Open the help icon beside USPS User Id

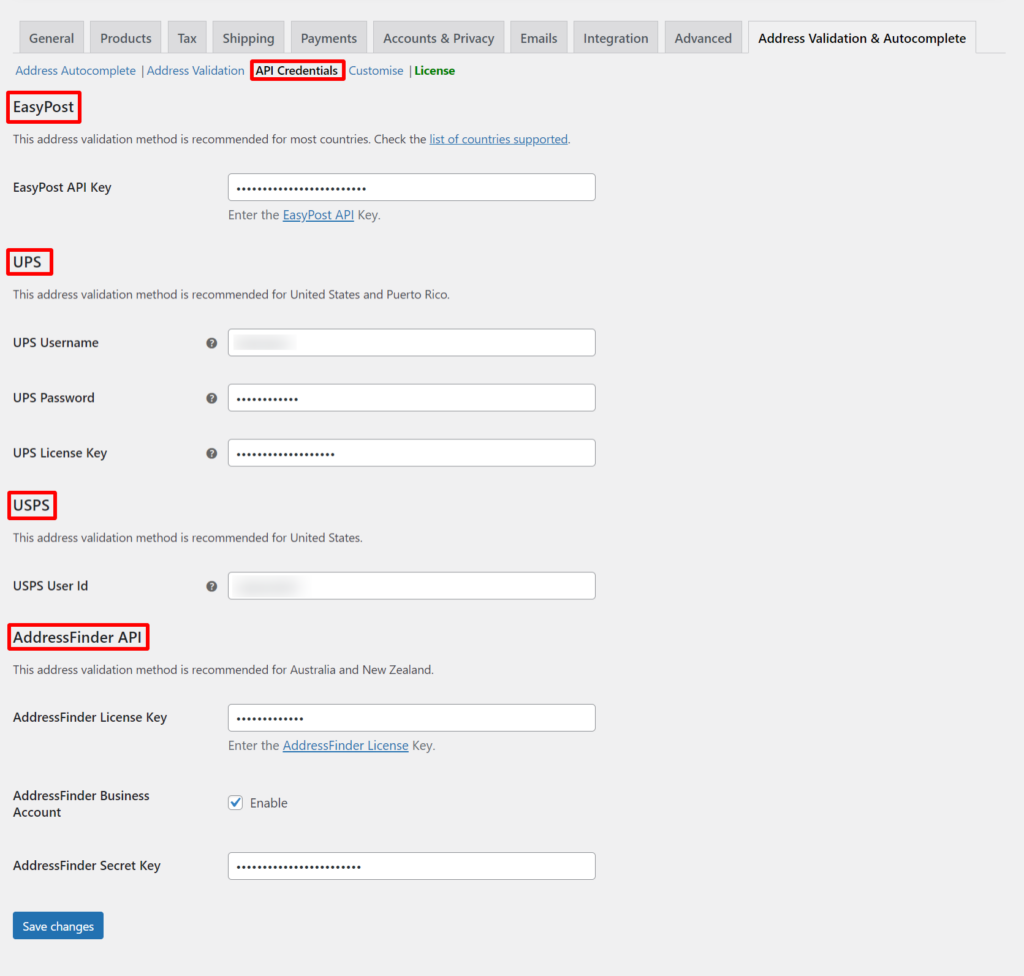212,585
